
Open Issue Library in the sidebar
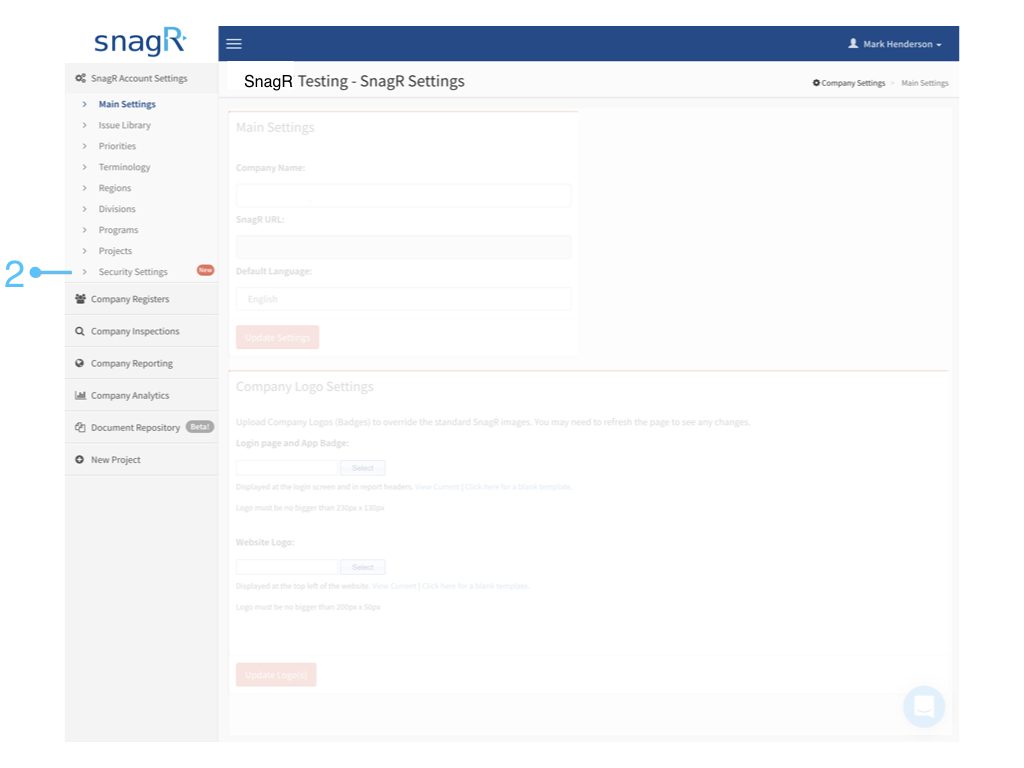pos(124,125)
